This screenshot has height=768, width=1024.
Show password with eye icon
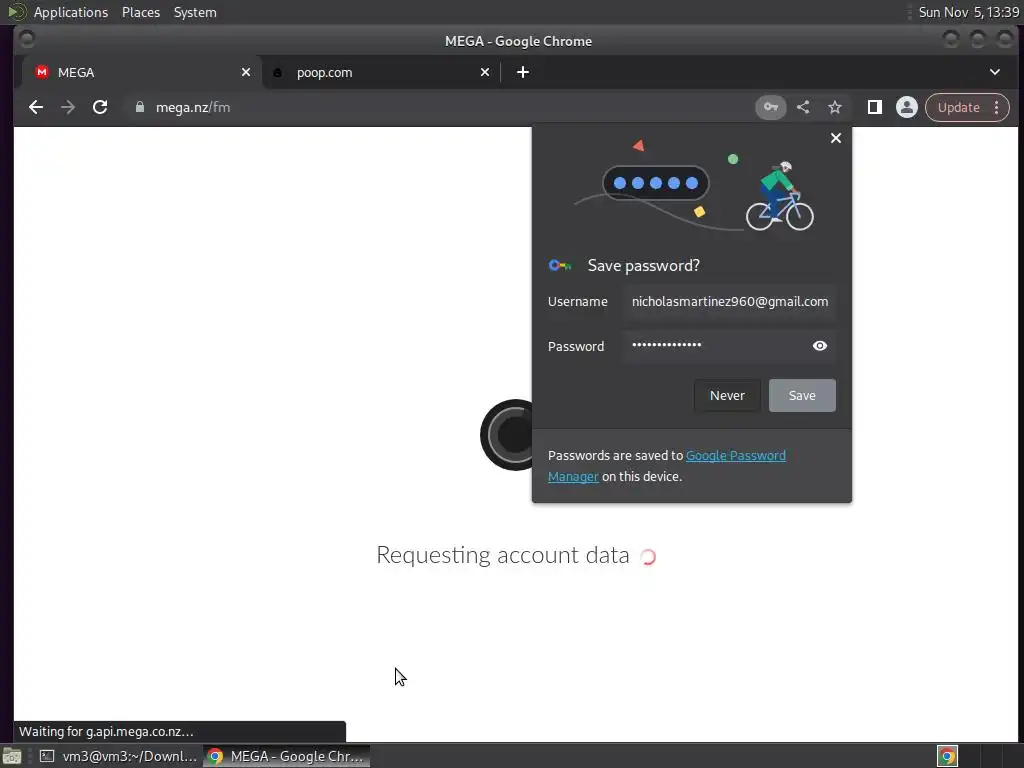coord(820,345)
